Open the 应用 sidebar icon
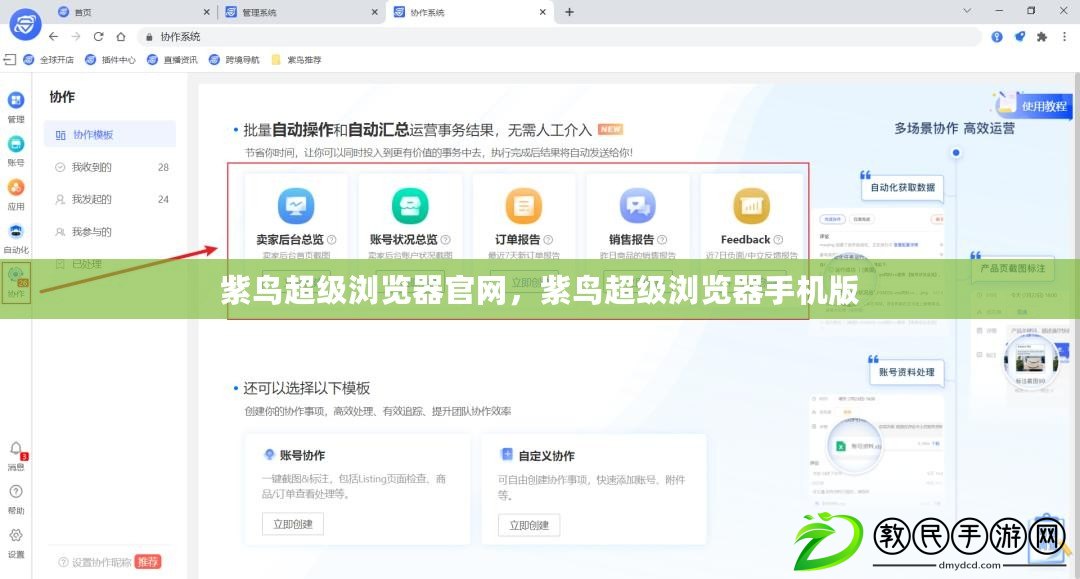 point(16,187)
